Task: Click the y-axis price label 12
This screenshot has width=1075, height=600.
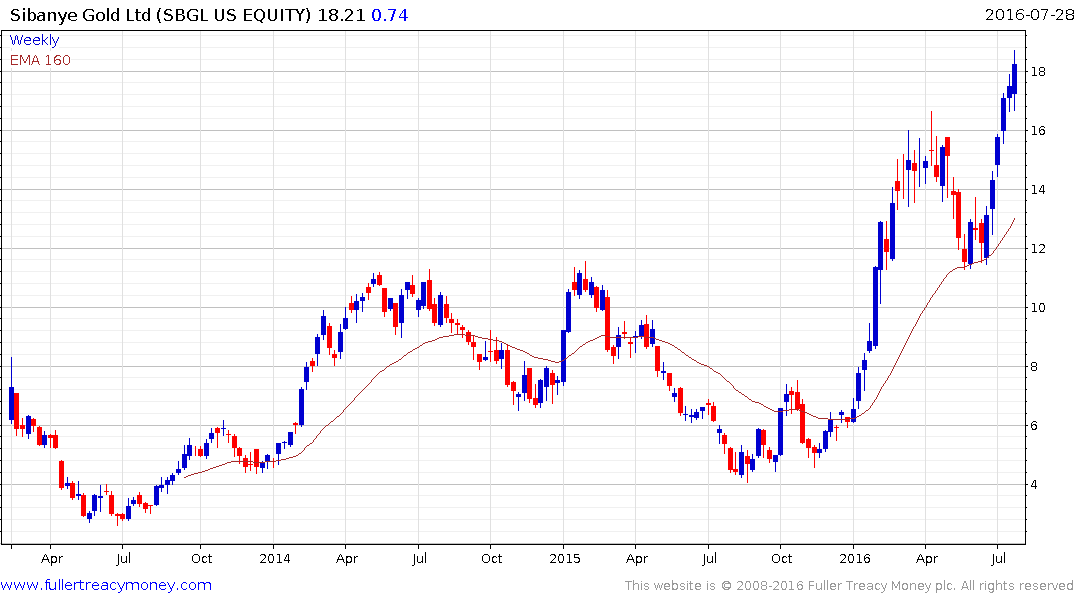Action: (1038, 248)
